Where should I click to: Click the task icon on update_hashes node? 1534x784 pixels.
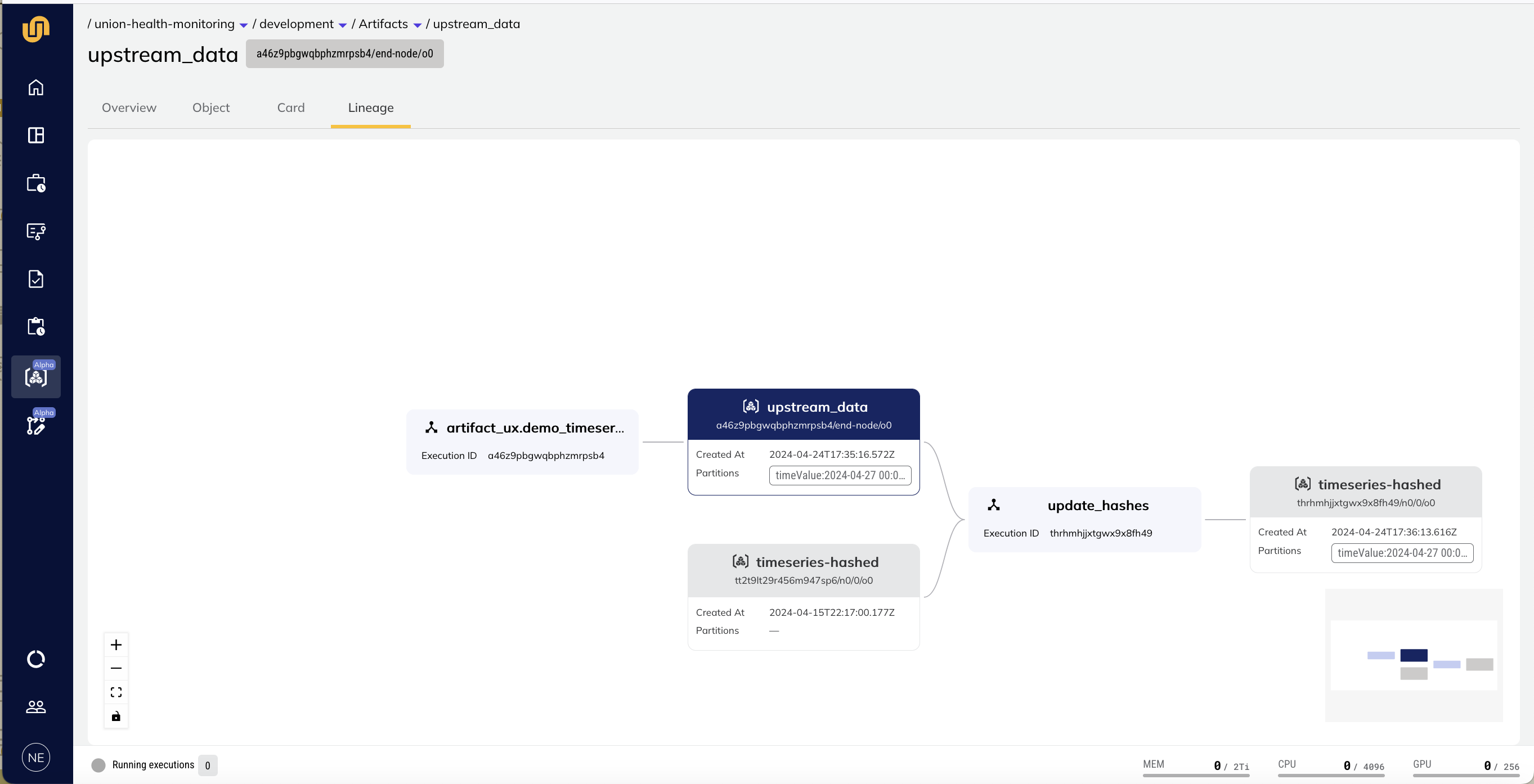994,505
